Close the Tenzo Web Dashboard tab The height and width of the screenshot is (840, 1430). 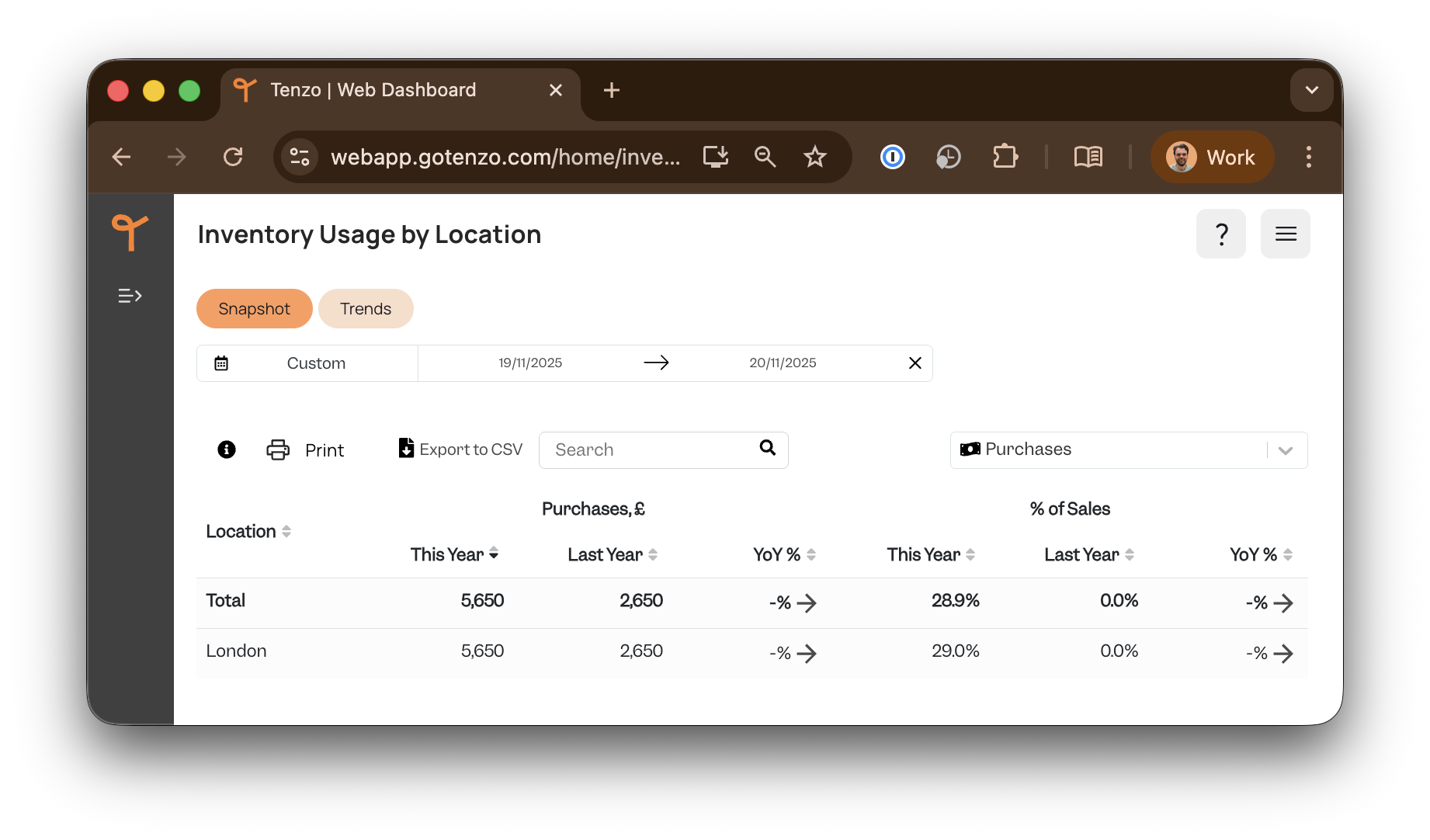click(556, 90)
